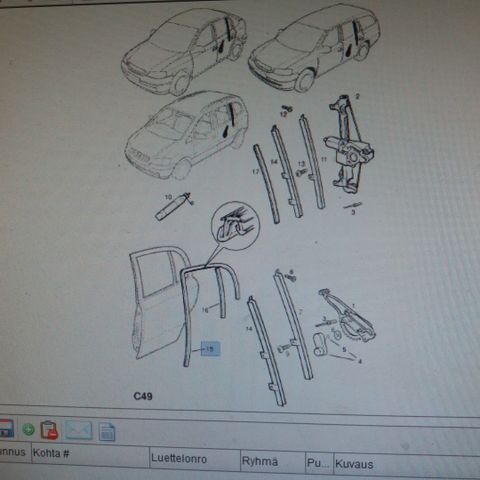Click the partially visible ...nnus column header
The width and height of the screenshot is (480, 480).
tap(15, 452)
